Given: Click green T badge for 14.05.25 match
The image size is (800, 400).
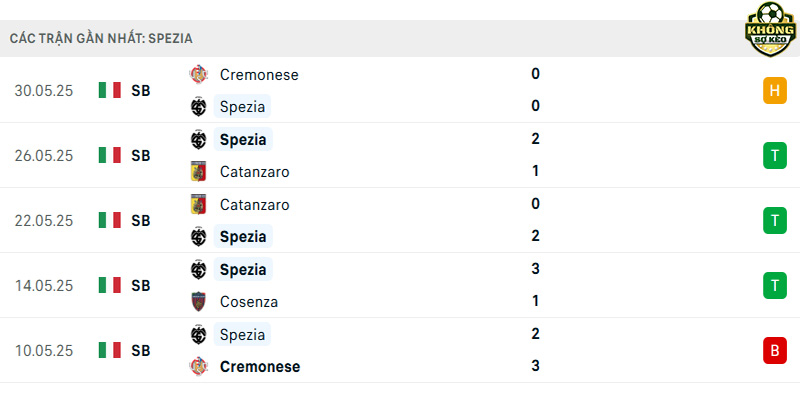Looking at the screenshot, I should (774, 286).
